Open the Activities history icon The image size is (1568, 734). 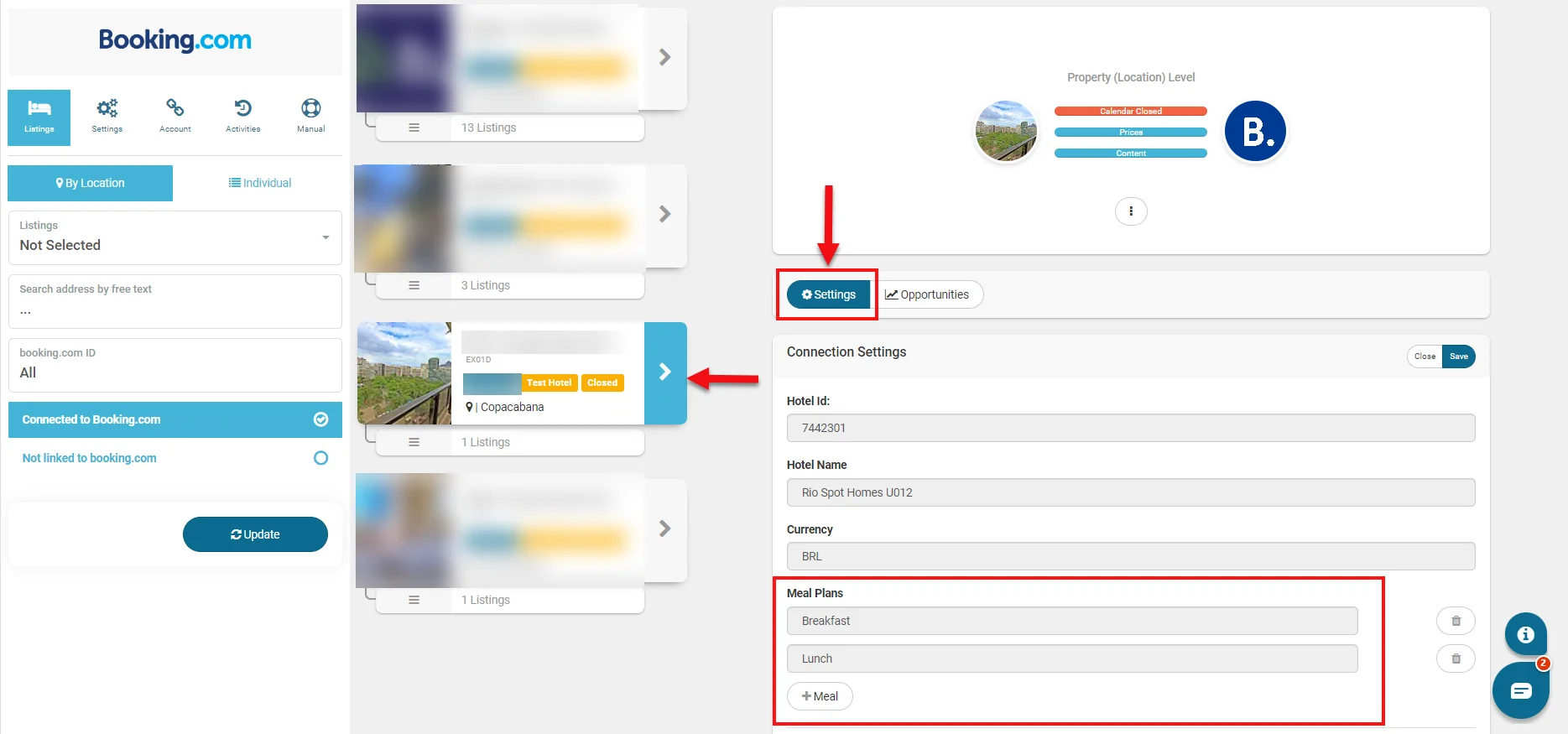243,117
